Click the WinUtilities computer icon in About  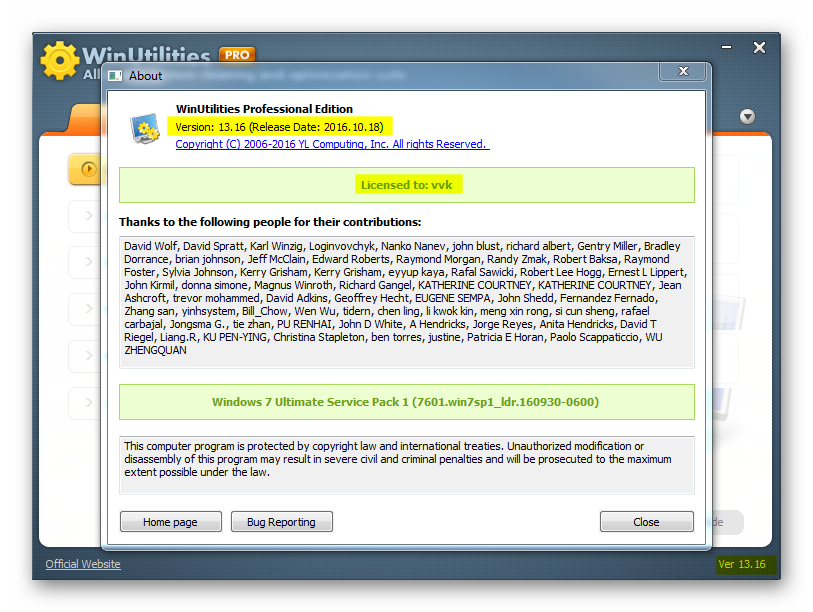click(145, 128)
